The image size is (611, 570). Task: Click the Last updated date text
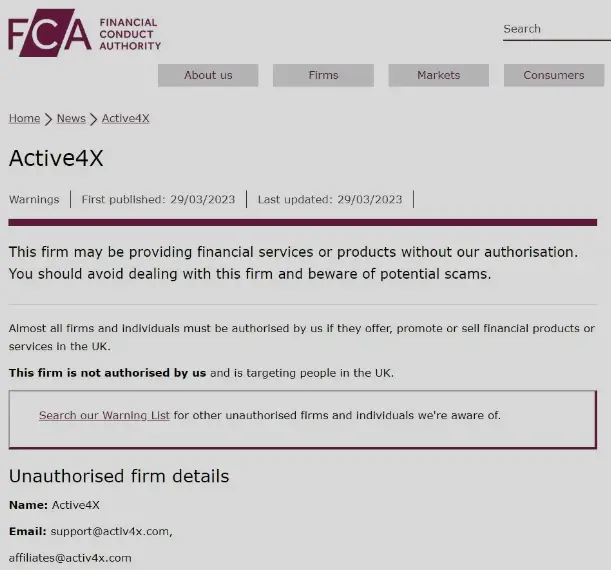330,199
